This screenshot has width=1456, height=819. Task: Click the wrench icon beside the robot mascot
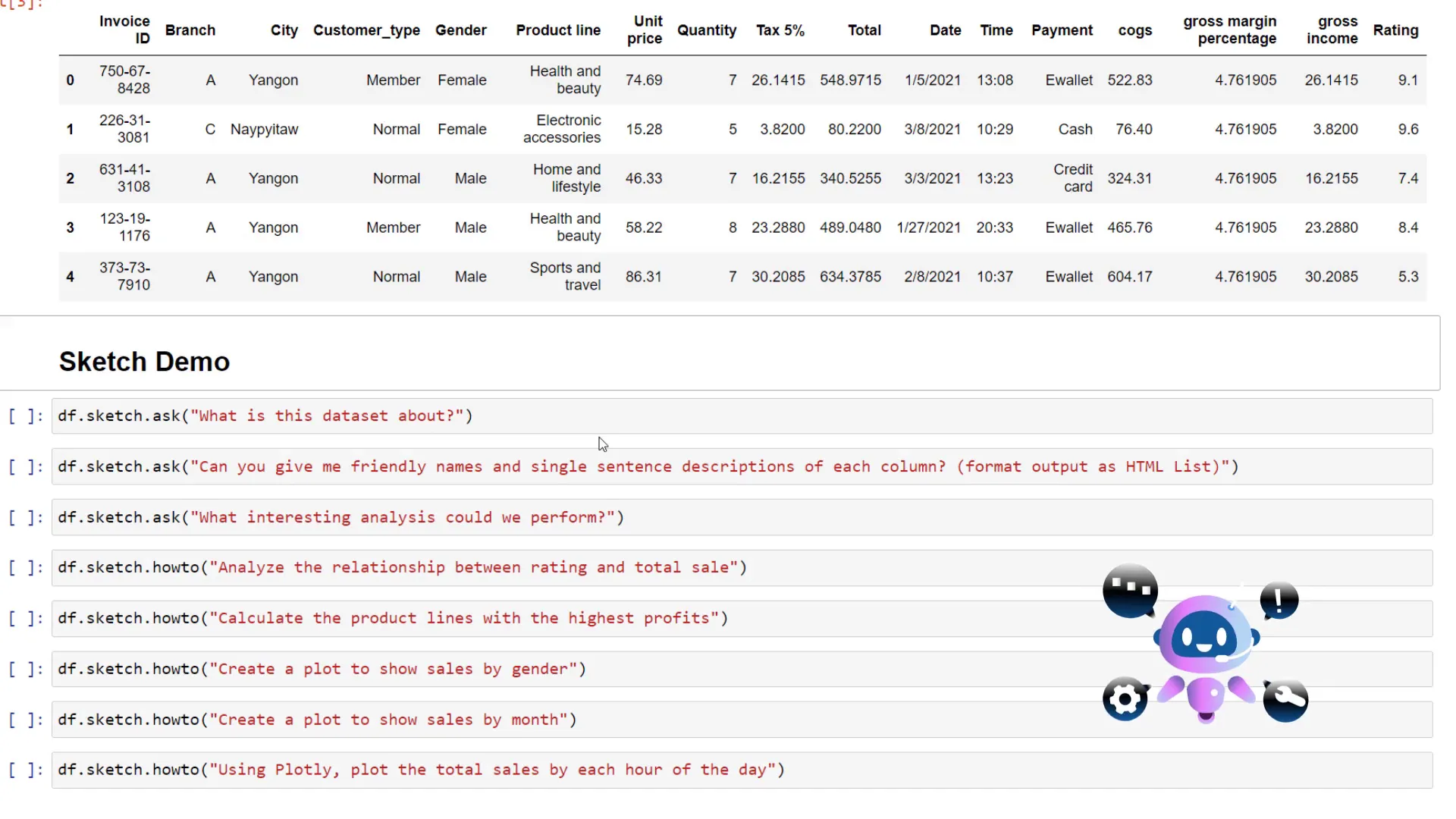1285,698
